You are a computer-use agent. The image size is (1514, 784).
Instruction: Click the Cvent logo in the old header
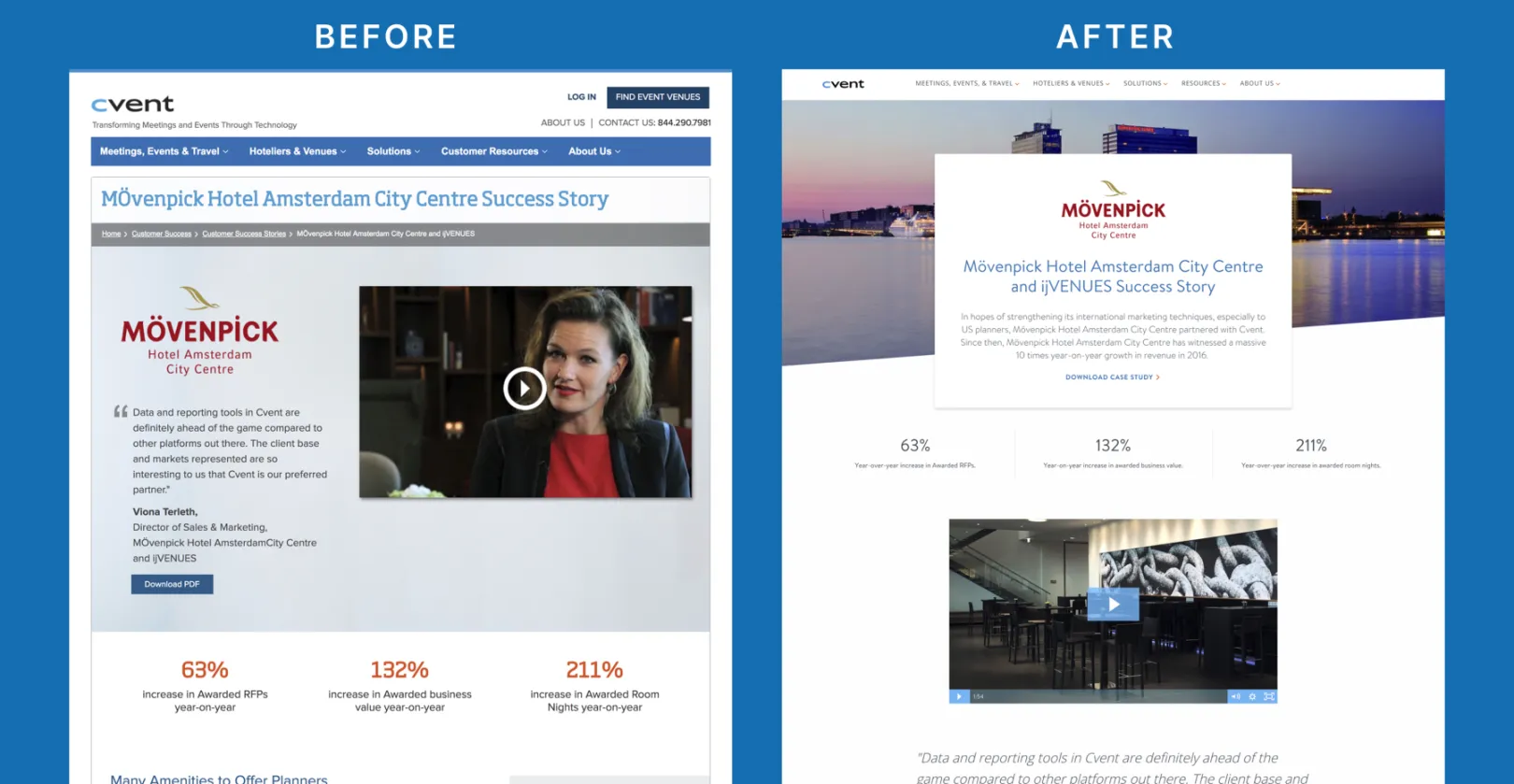pos(133,104)
